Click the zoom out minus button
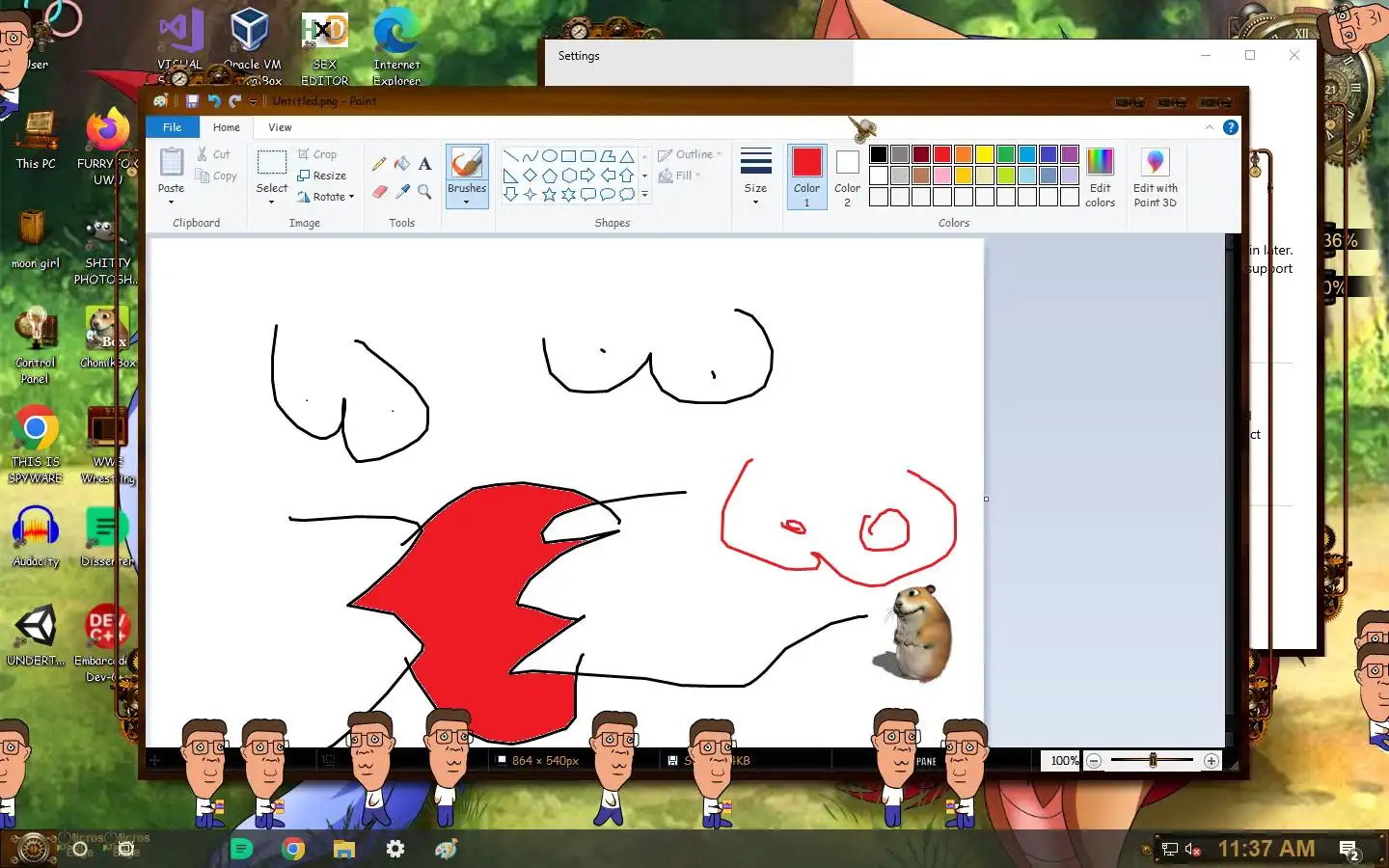Screen dimensions: 1389x868 [1094, 761]
